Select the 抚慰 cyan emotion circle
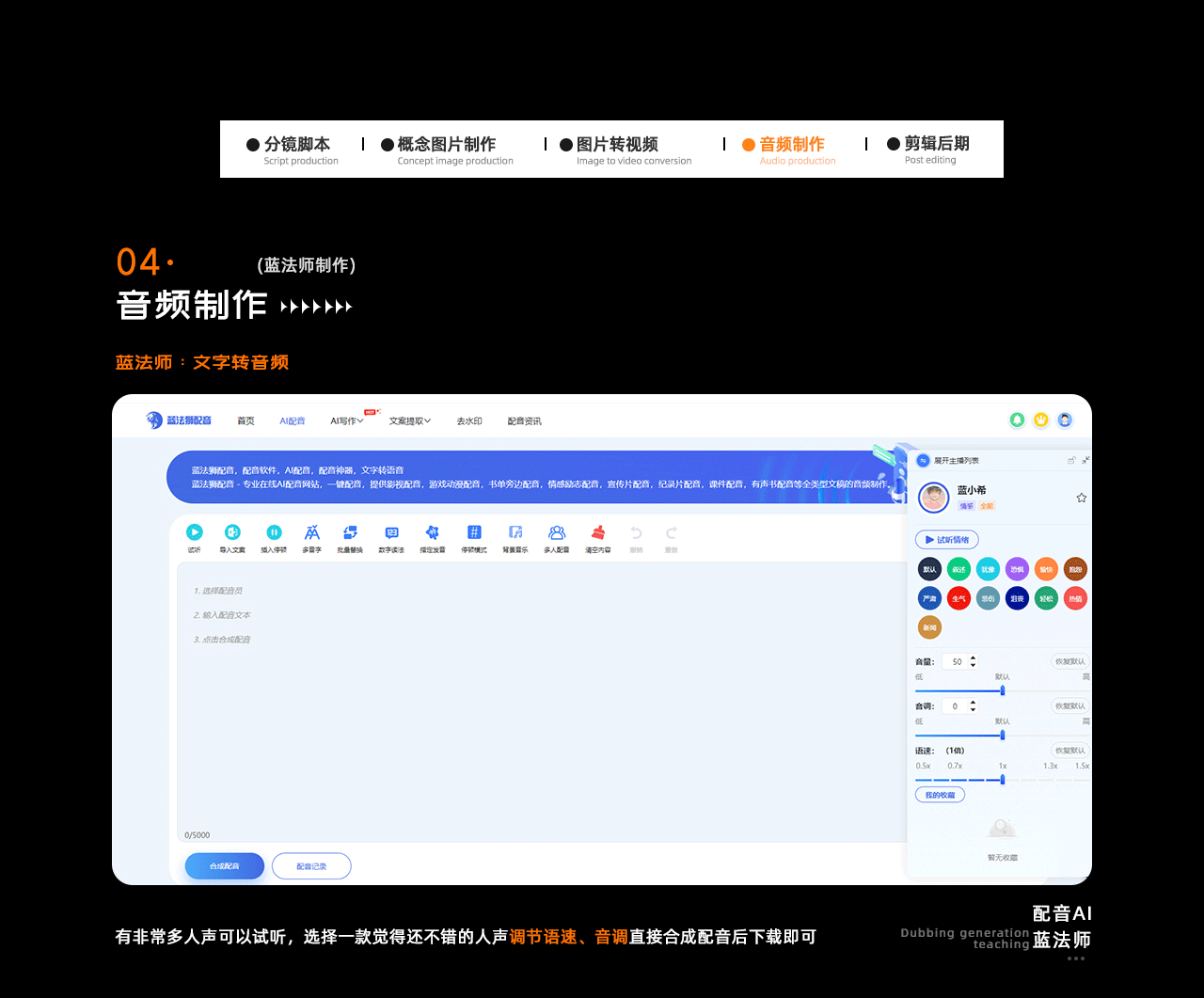 [x=988, y=569]
